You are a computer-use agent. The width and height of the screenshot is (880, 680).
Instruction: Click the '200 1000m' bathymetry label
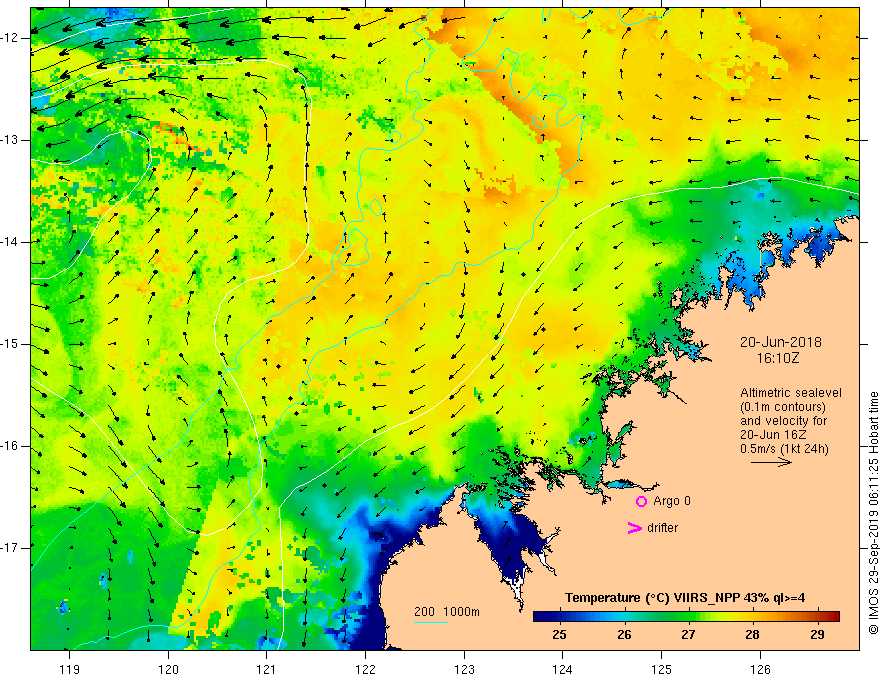click(447, 612)
